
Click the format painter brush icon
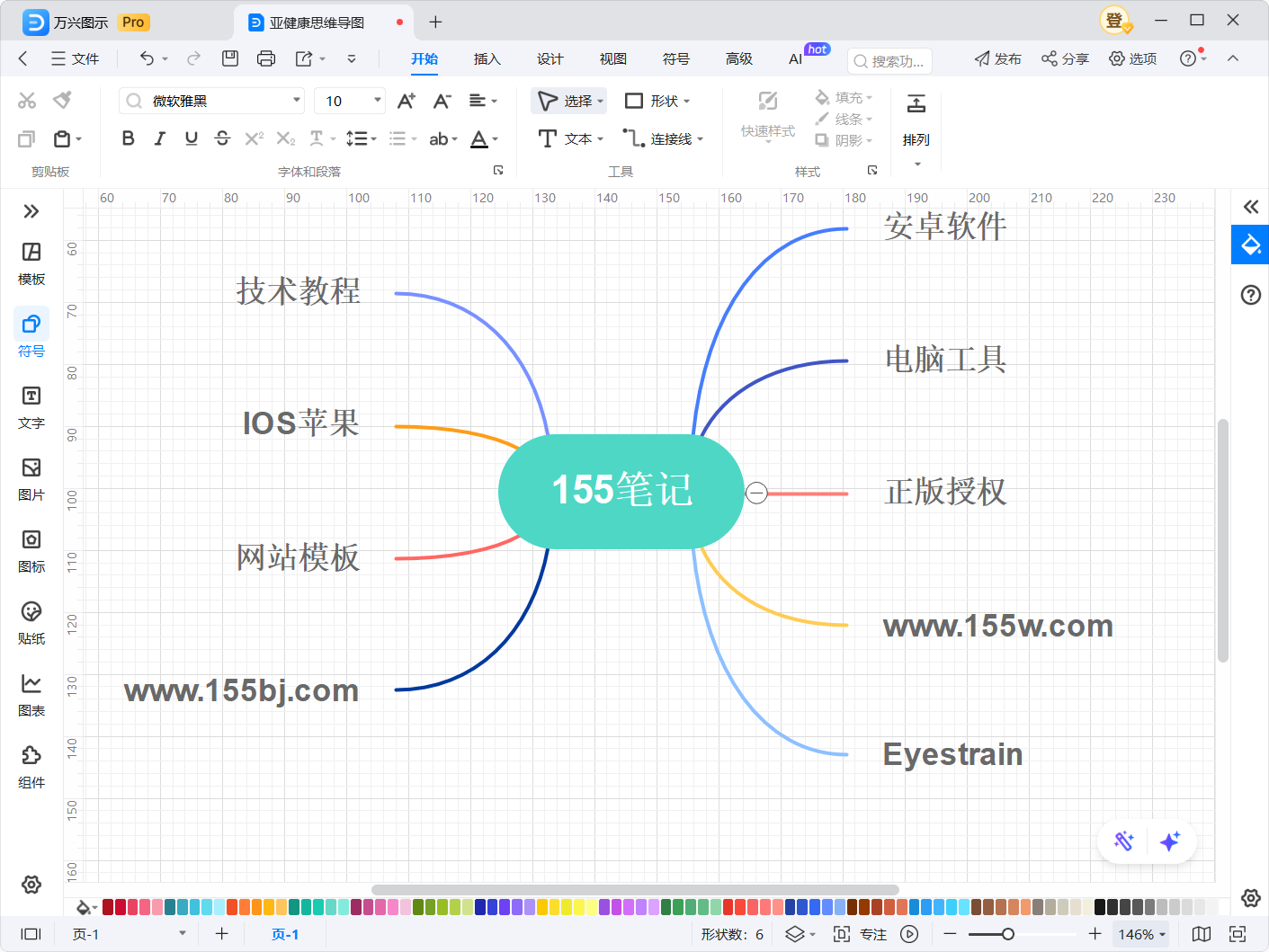pyautogui.click(x=62, y=100)
